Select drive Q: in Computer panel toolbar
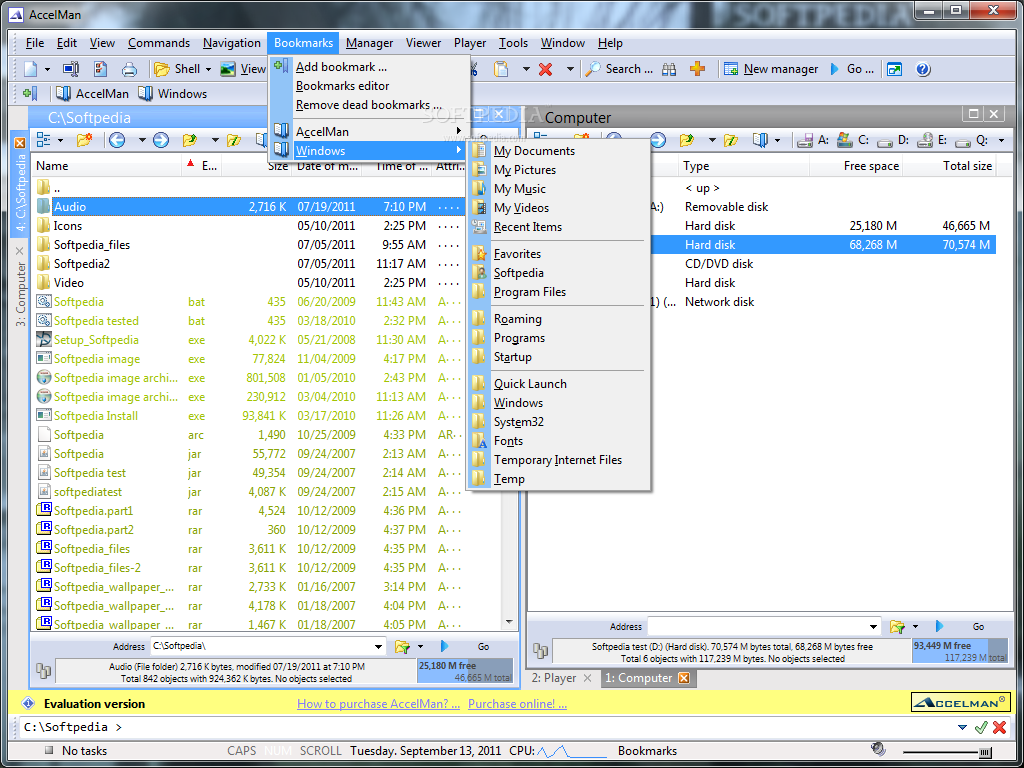The width and height of the screenshot is (1024, 768). [x=972, y=140]
